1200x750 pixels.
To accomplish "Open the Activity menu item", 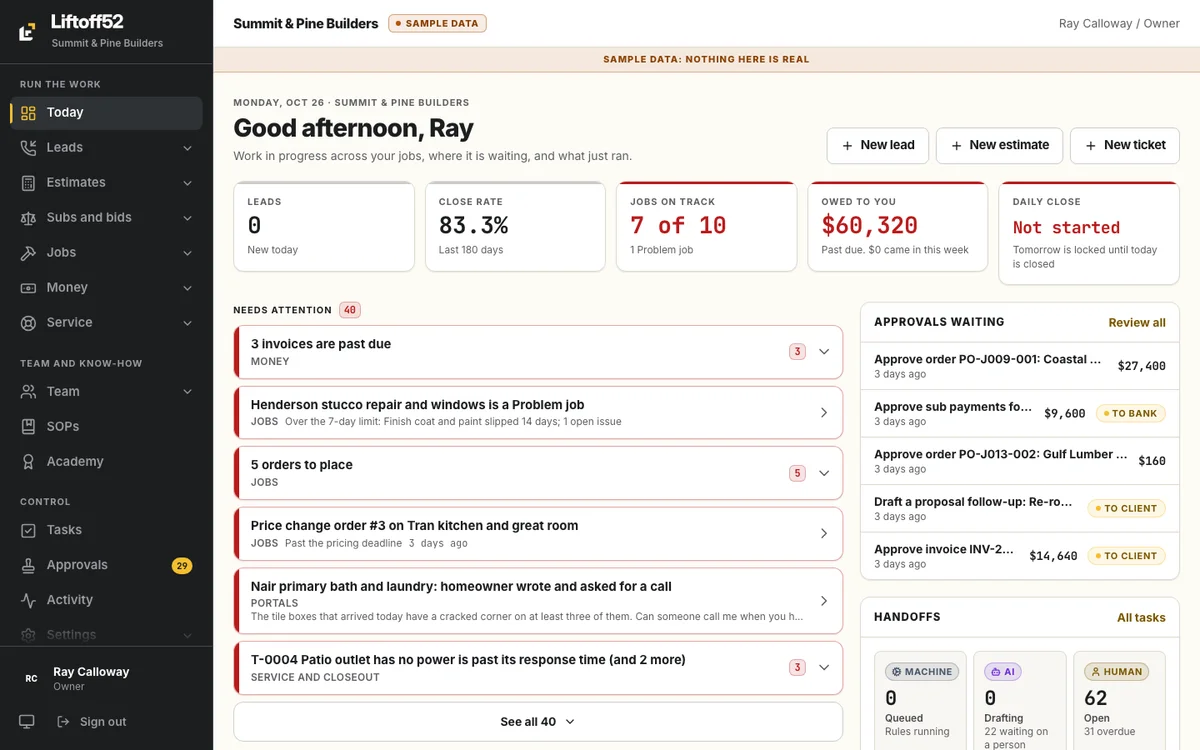I will click(x=106, y=600).
